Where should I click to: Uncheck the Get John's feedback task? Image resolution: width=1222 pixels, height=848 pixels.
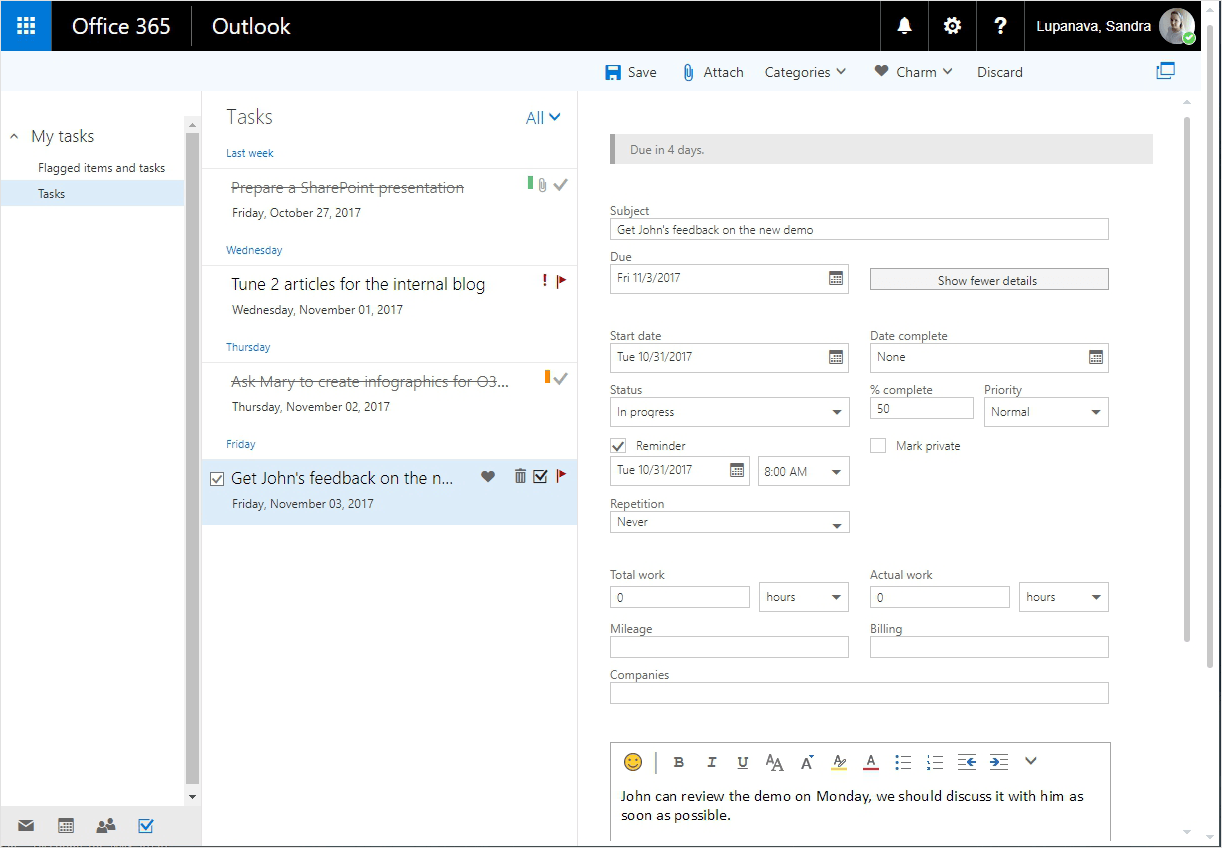pyautogui.click(x=217, y=477)
